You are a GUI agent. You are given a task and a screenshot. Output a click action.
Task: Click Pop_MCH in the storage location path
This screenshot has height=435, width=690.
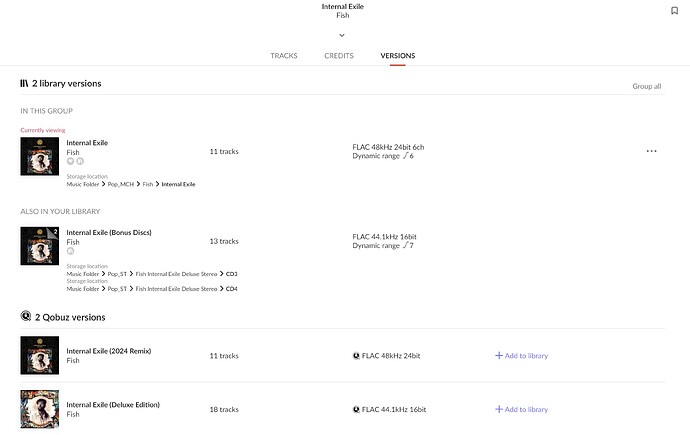pyautogui.click(x=121, y=184)
